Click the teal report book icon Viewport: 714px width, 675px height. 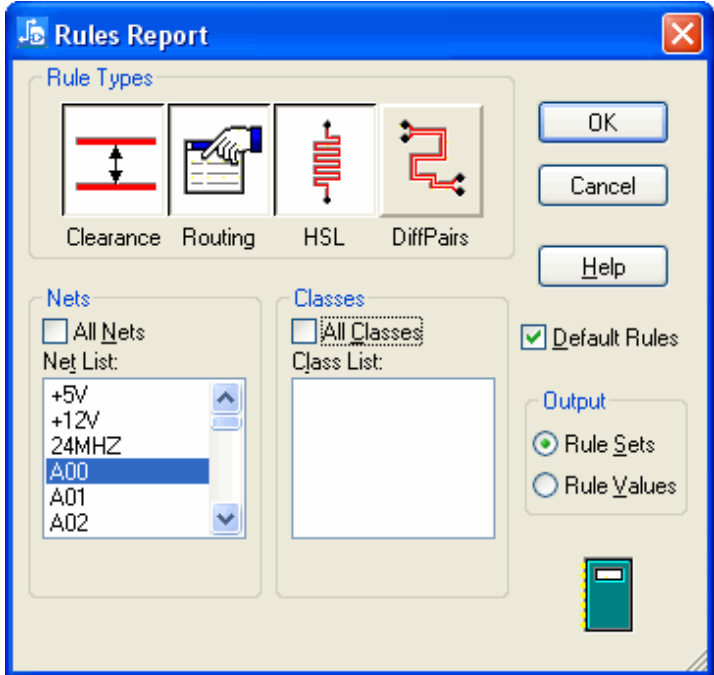[608, 593]
